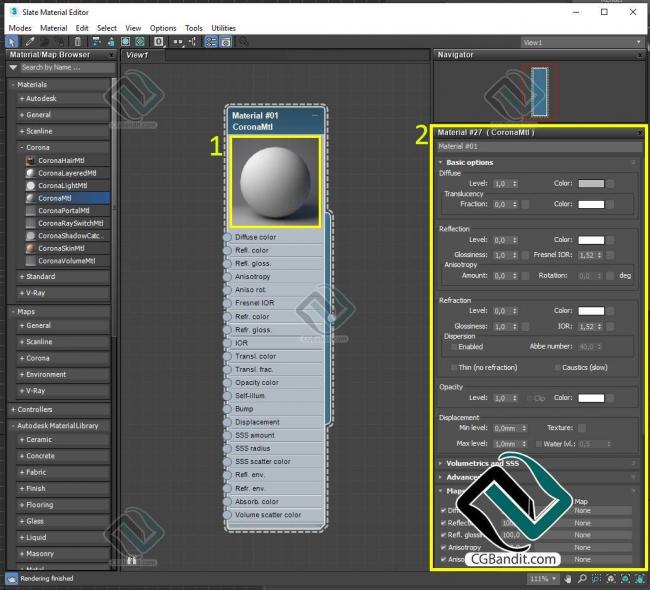
Task: Close the Material/Map Browser panel
Action: 111,55
